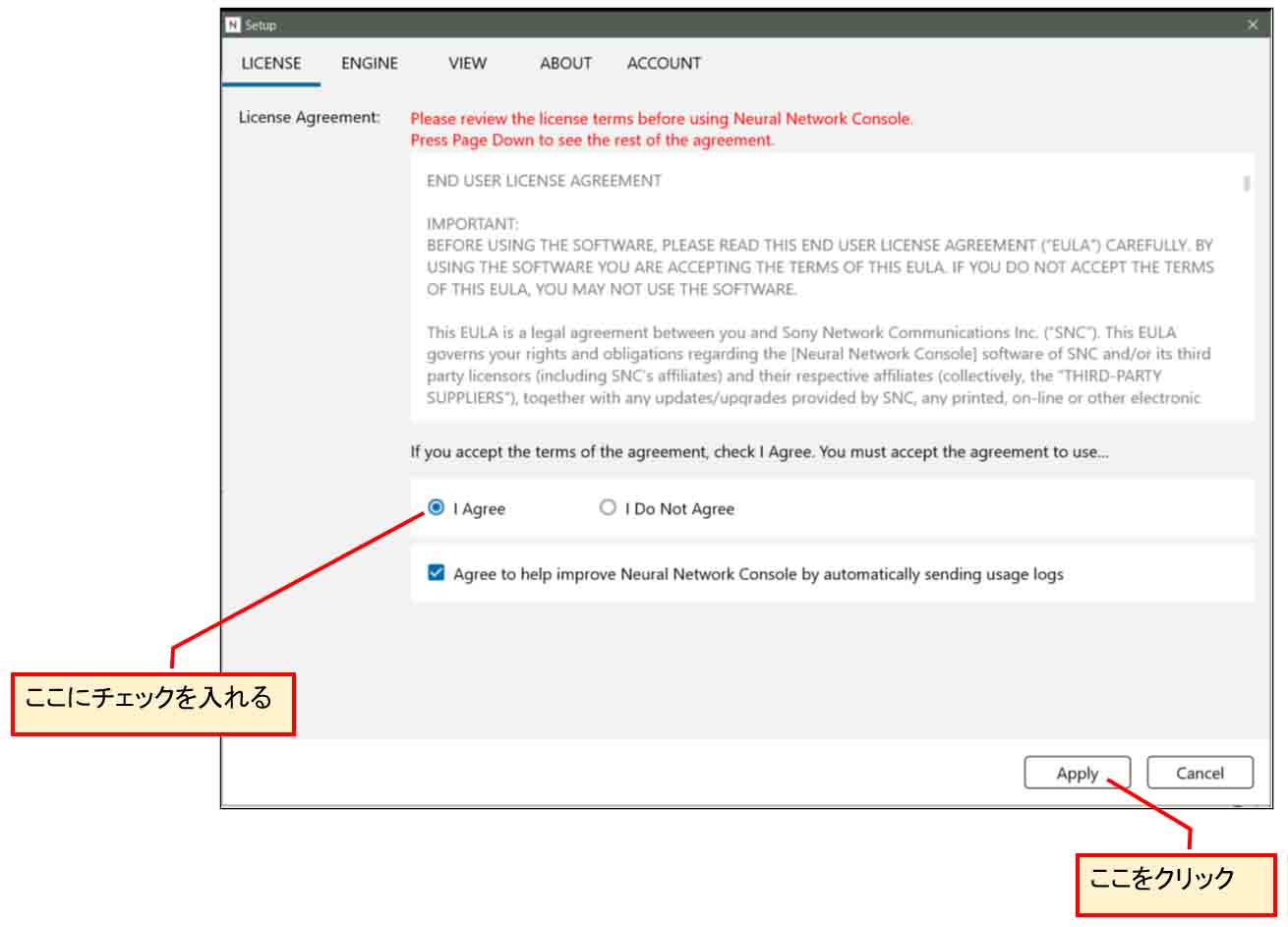Choose the I Do Not Agree option

click(x=608, y=507)
